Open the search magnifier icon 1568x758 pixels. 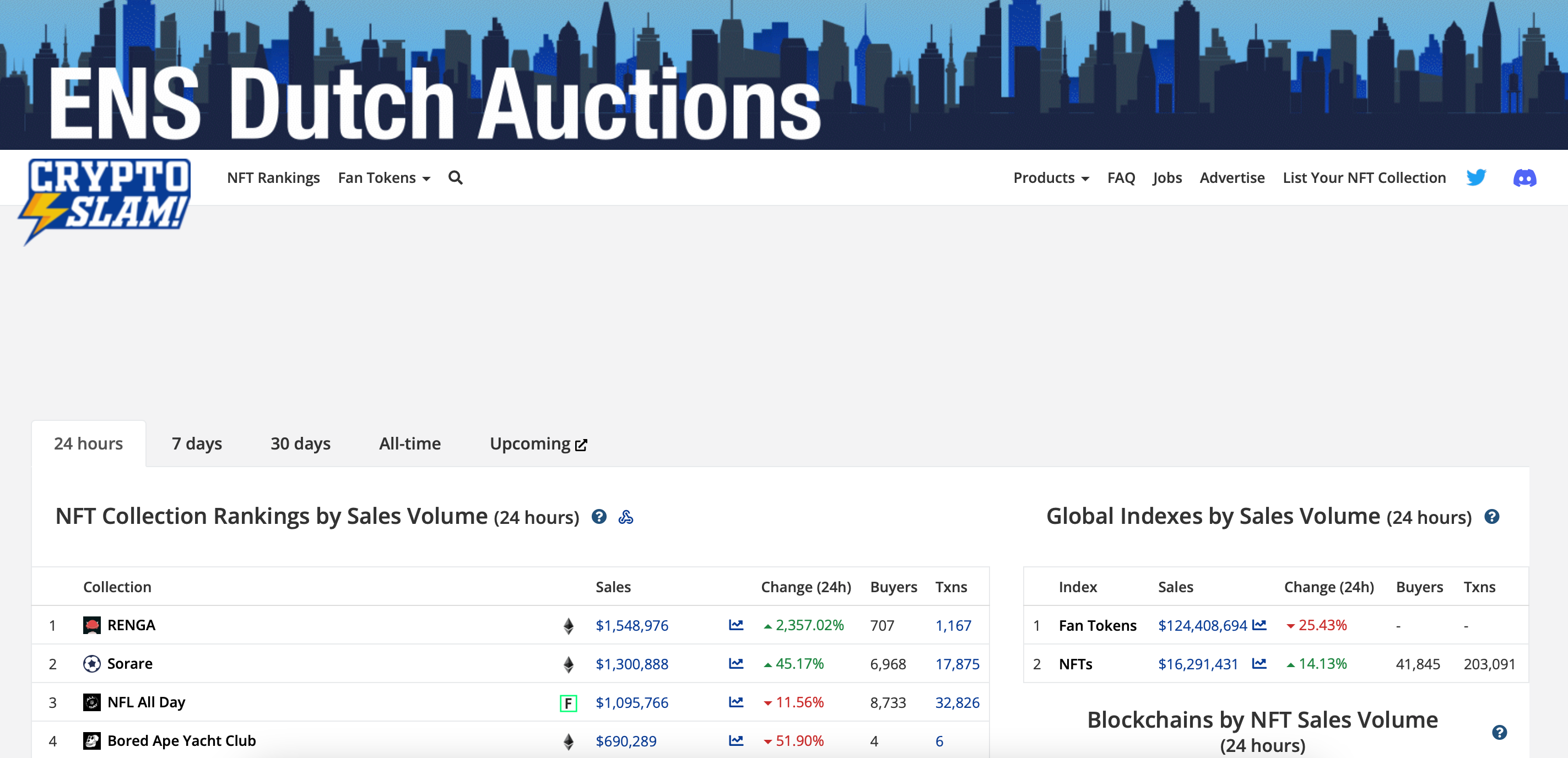coord(455,178)
